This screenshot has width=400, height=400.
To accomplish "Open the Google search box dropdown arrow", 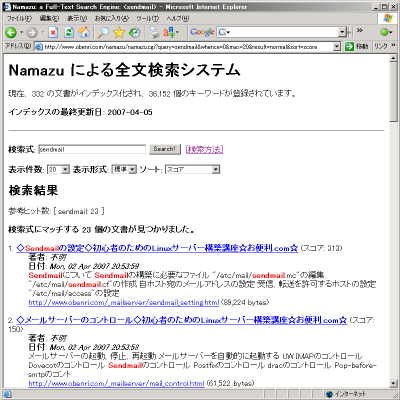I will pyautogui.click(x=342, y=32).
